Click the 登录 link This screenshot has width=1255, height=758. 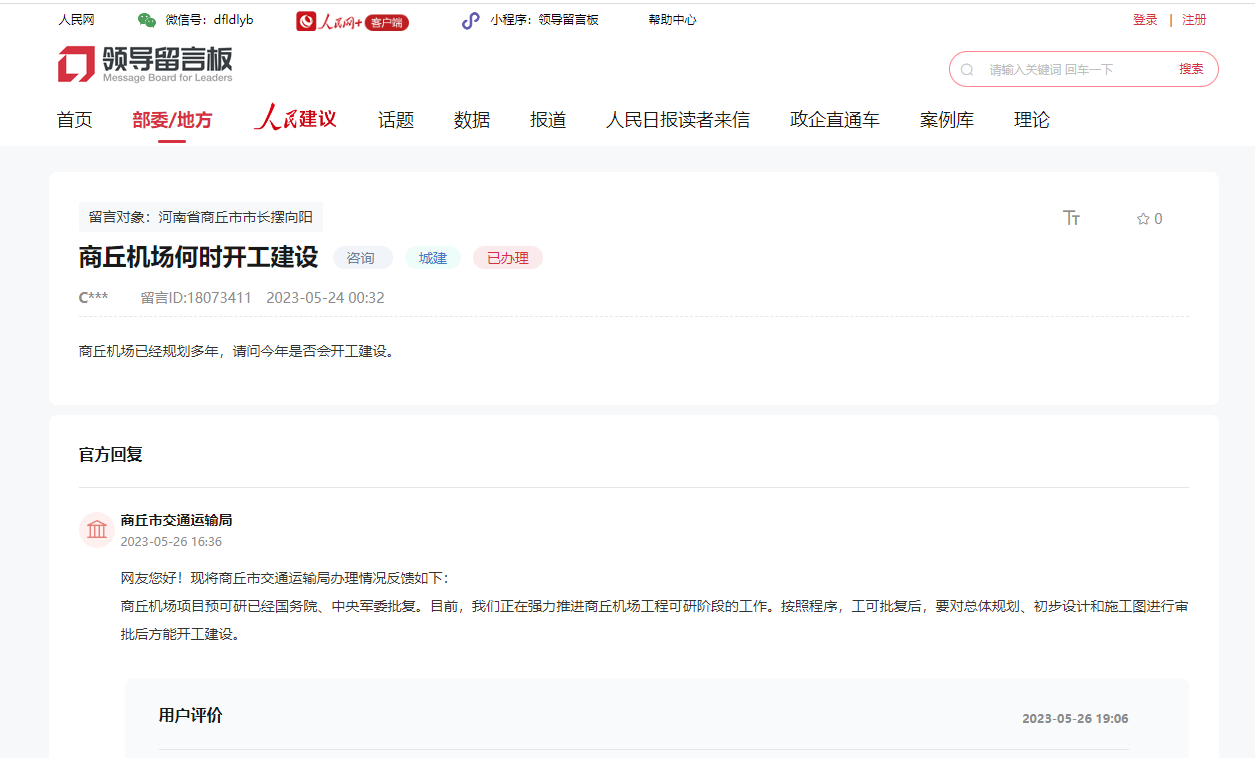1145,20
